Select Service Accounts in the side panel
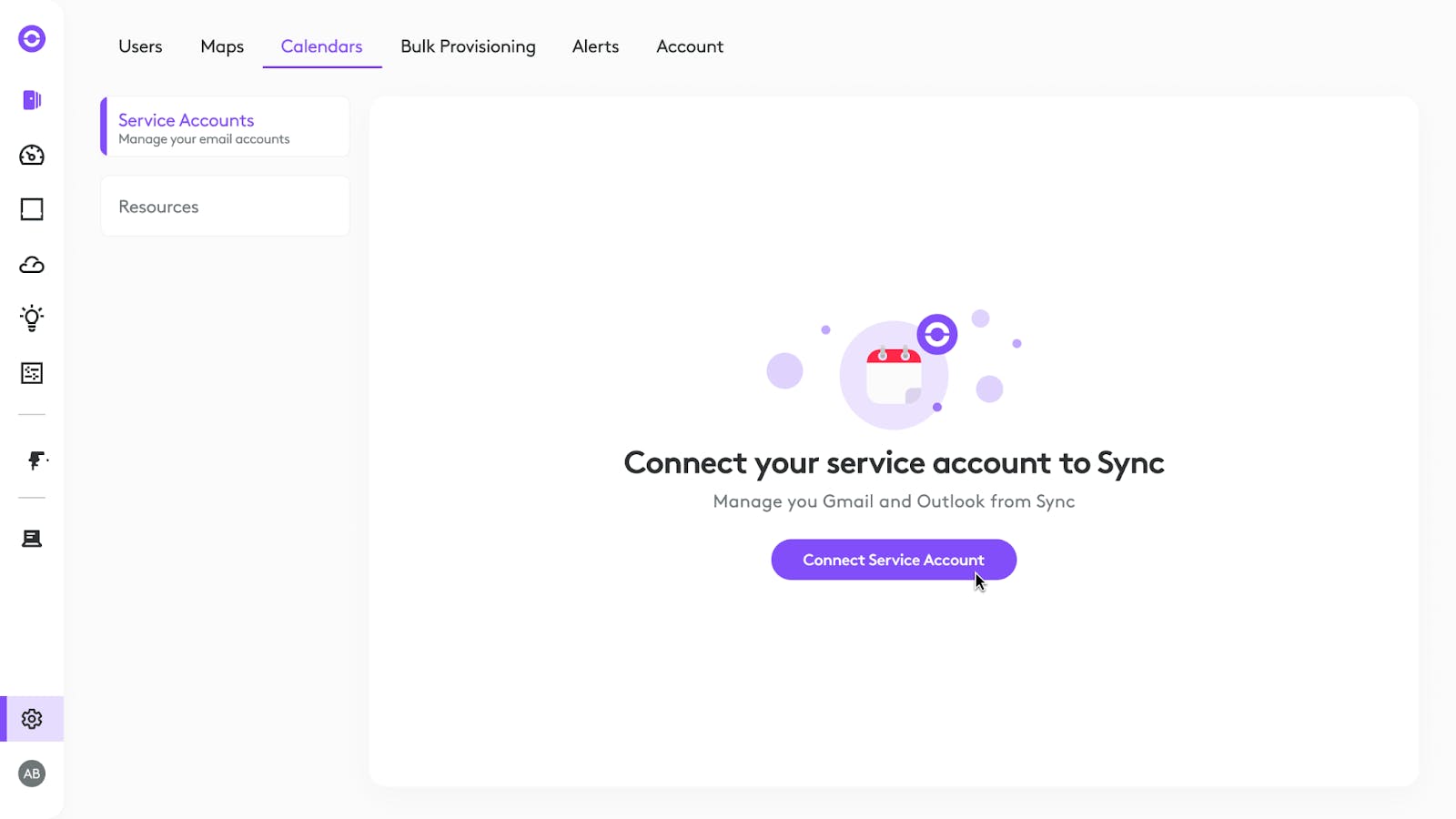 coord(225,127)
